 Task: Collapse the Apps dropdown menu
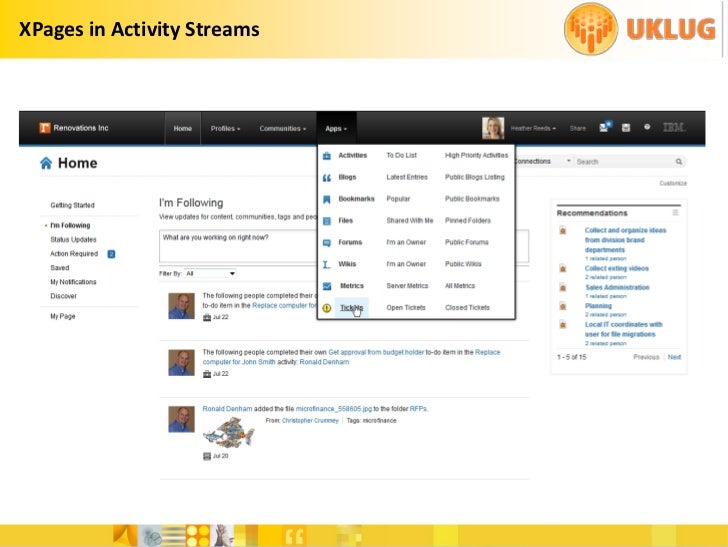point(336,129)
